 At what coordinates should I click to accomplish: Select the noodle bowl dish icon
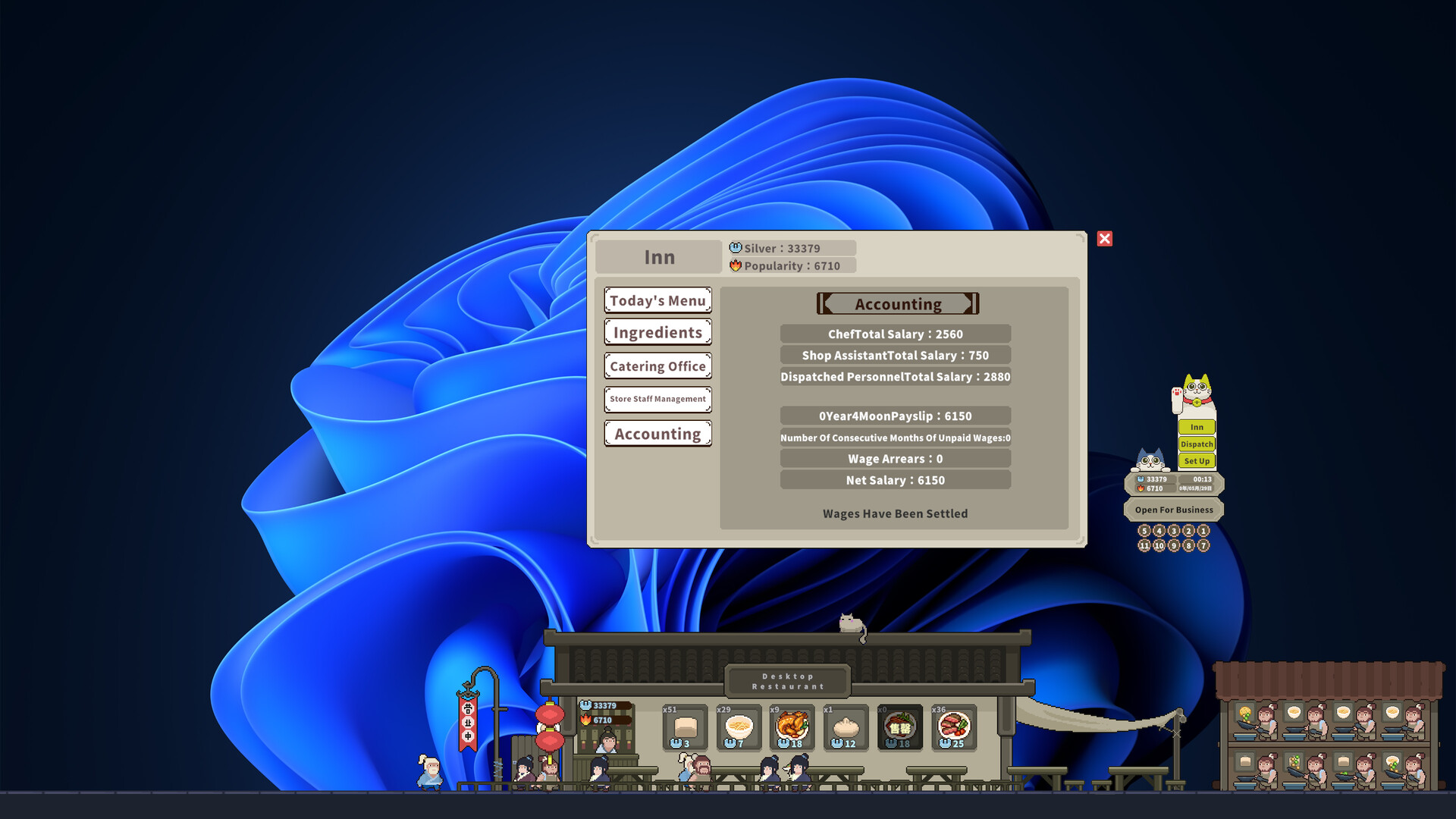coord(739,726)
